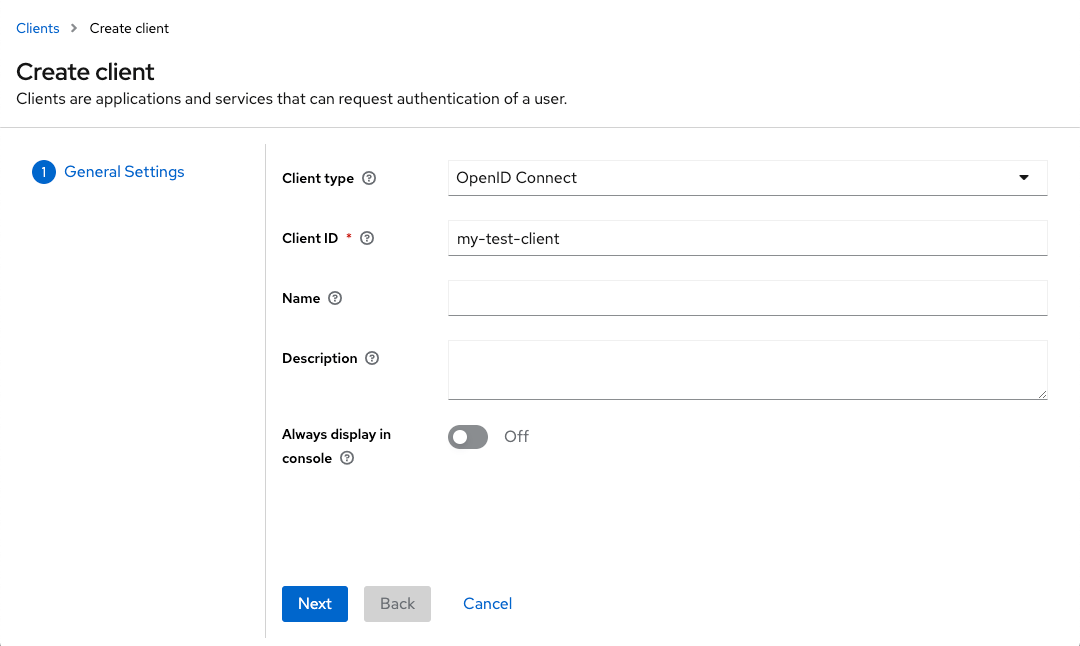This screenshot has height=646, width=1080.
Task: Select the General Settings step
Action: (x=124, y=171)
